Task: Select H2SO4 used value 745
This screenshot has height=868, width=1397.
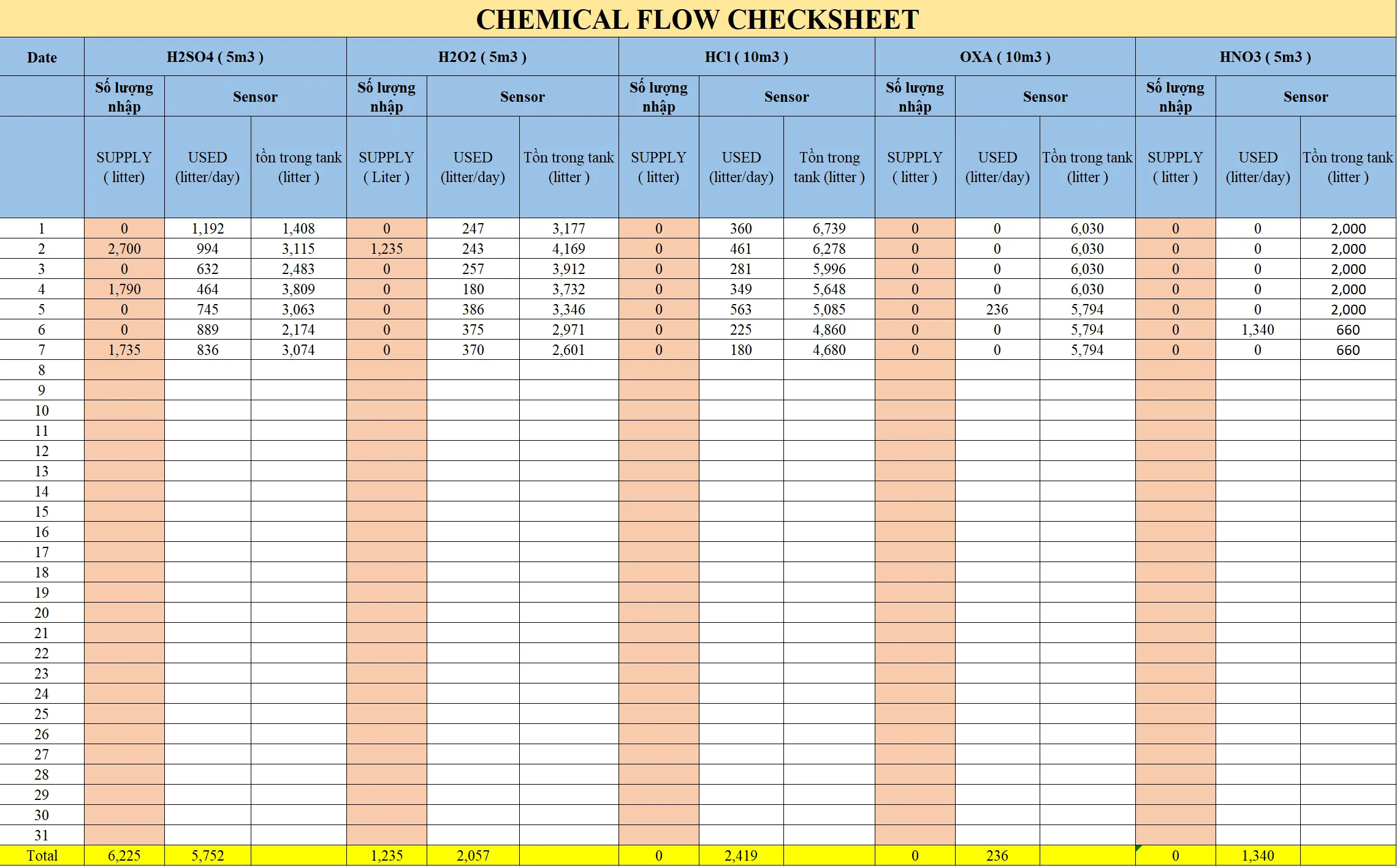Action: (208, 310)
